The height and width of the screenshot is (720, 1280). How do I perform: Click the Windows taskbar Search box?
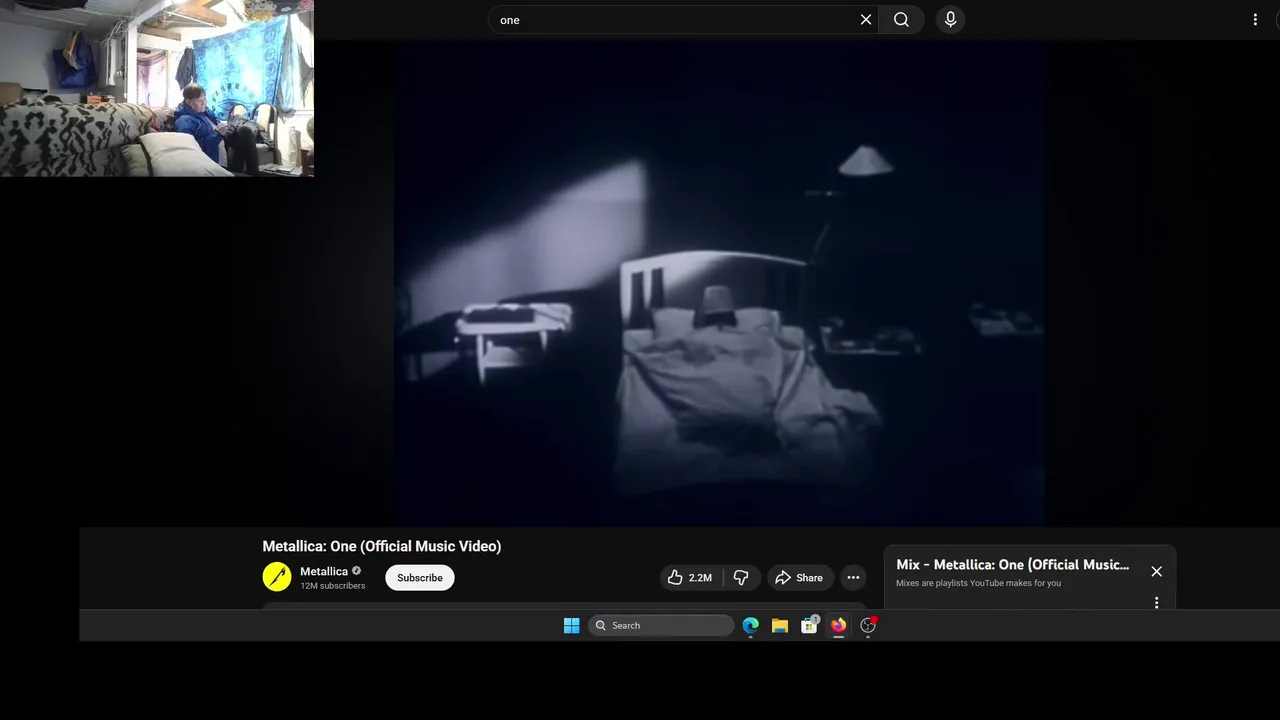[x=661, y=625]
